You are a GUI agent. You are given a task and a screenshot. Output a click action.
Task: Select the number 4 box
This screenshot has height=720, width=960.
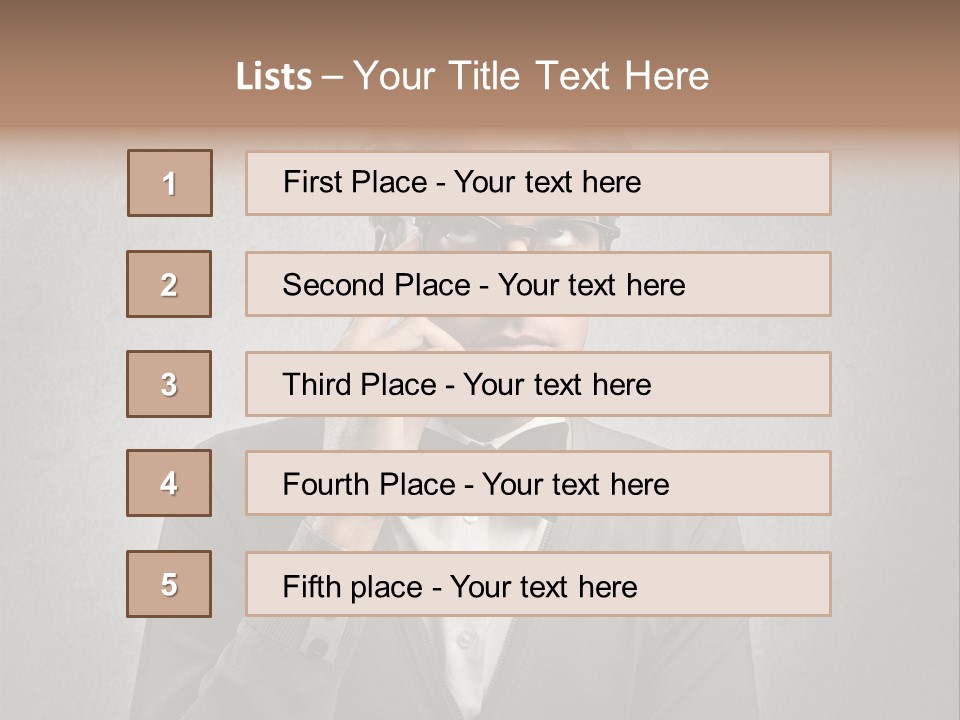tap(169, 484)
